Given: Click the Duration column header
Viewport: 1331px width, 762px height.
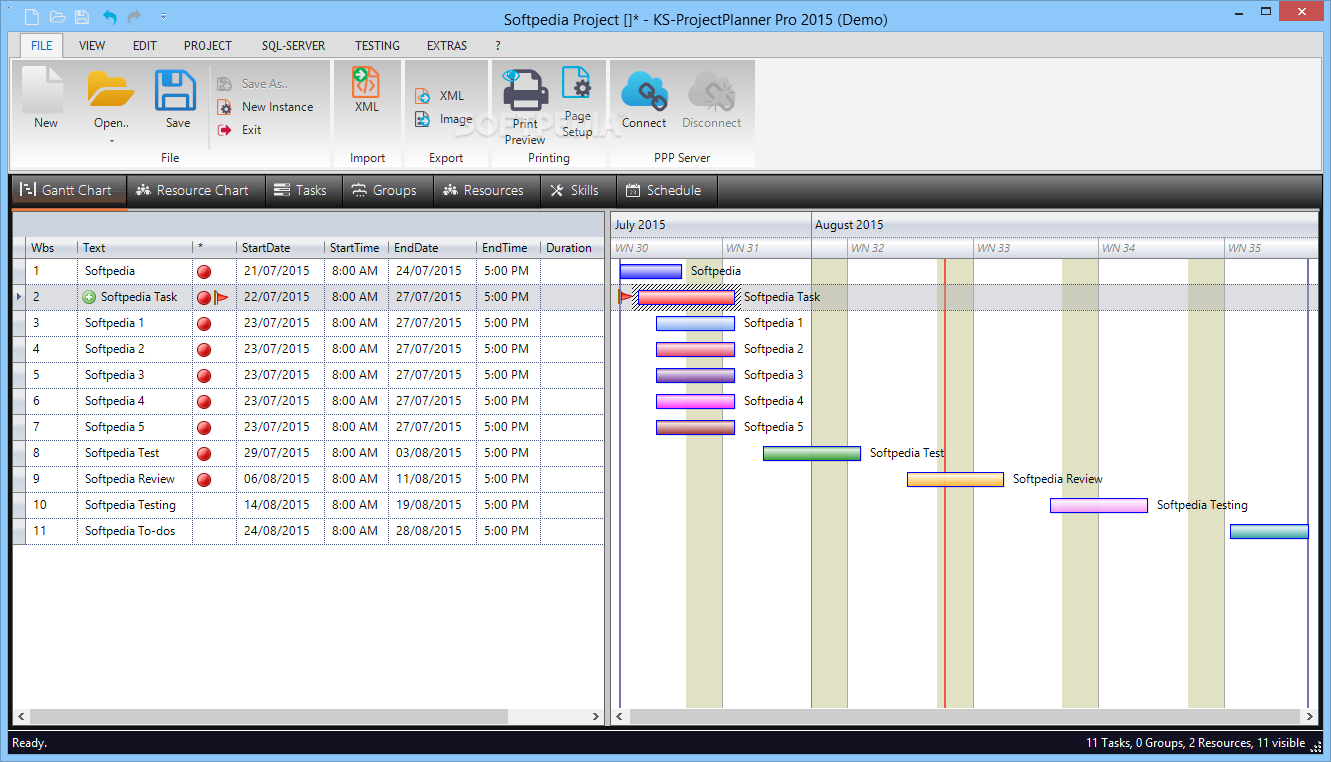Looking at the screenshot, I should coord(571,248).
